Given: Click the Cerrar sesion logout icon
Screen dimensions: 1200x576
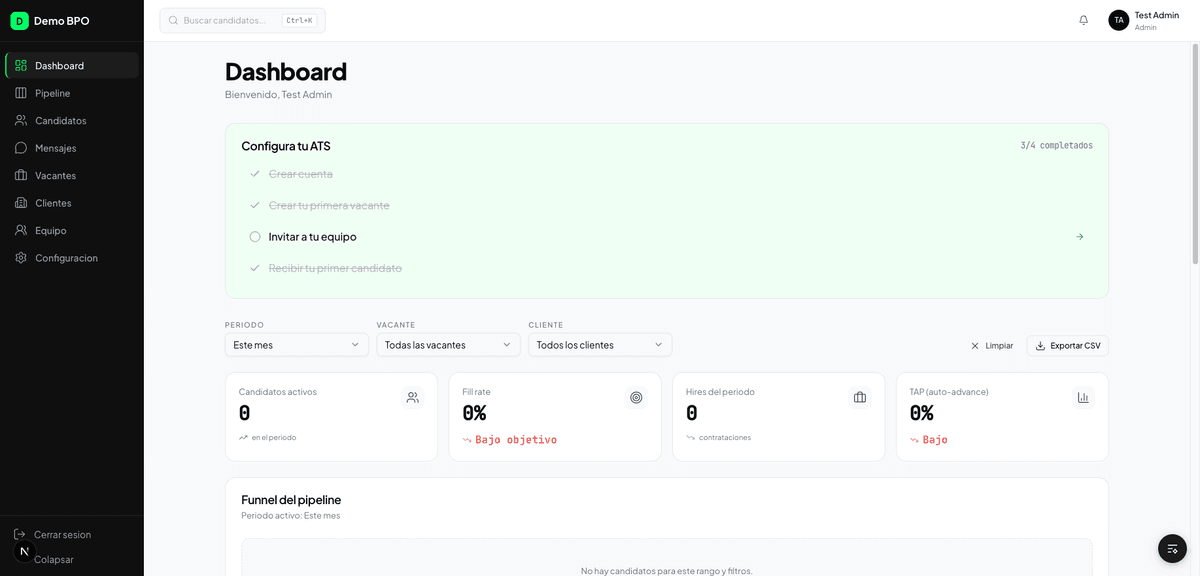Looking at the screenshot, I should point(20,535).
